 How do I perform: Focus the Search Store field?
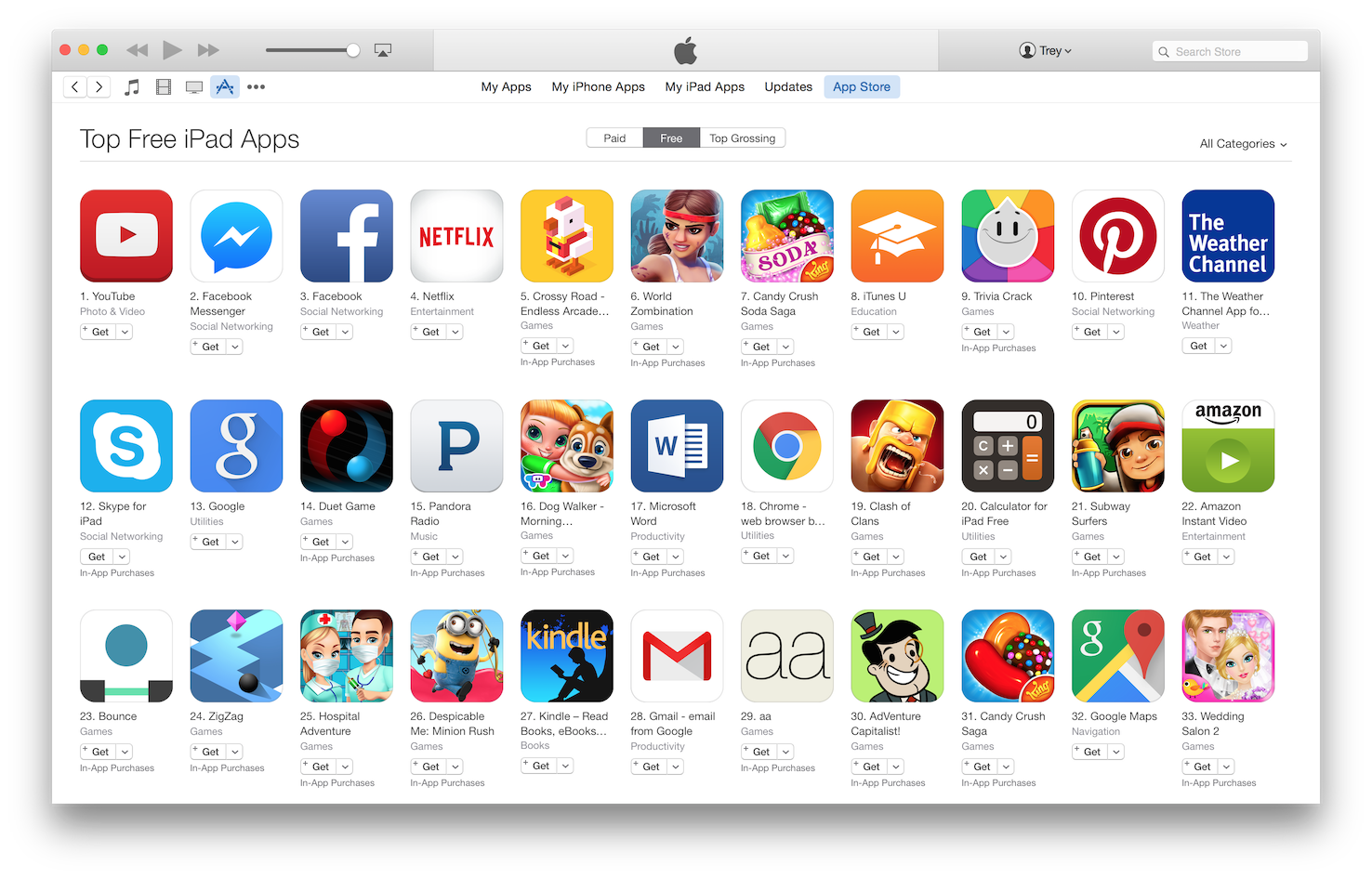click(1230, 51)
